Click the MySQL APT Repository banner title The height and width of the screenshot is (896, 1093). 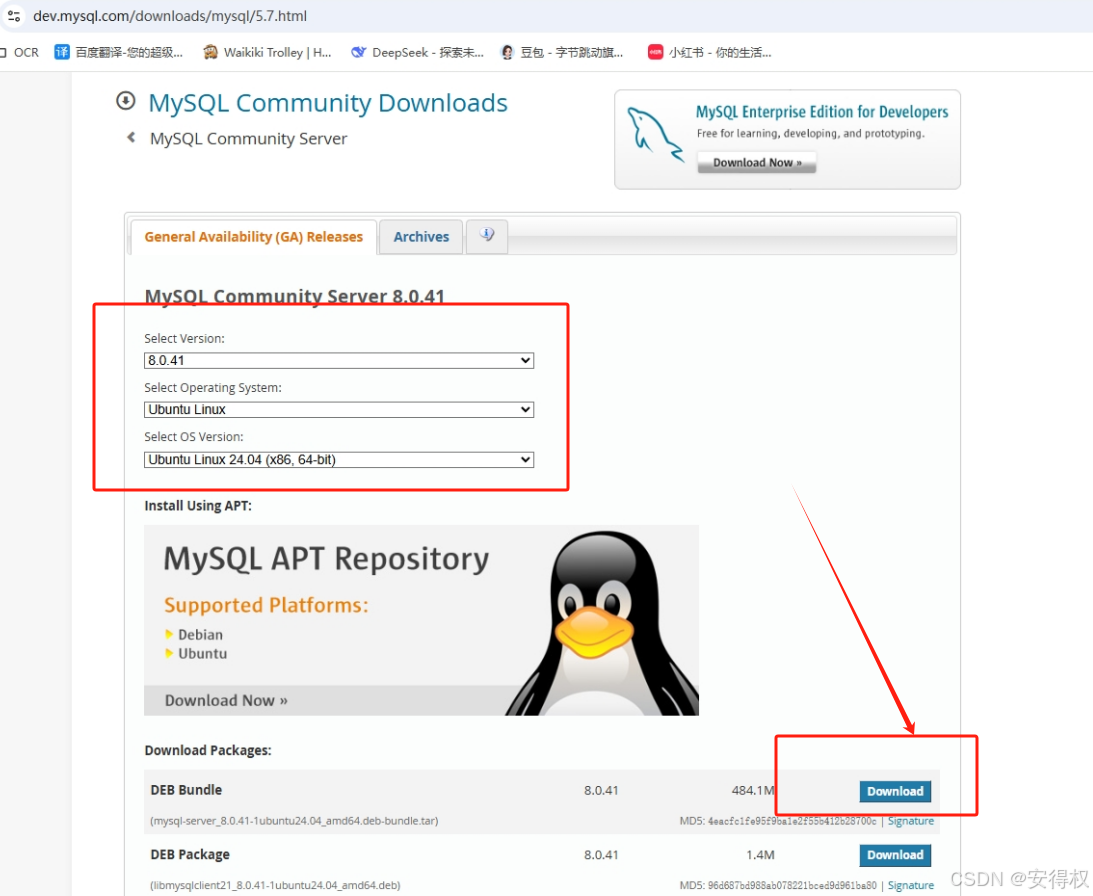pos(326,559)
